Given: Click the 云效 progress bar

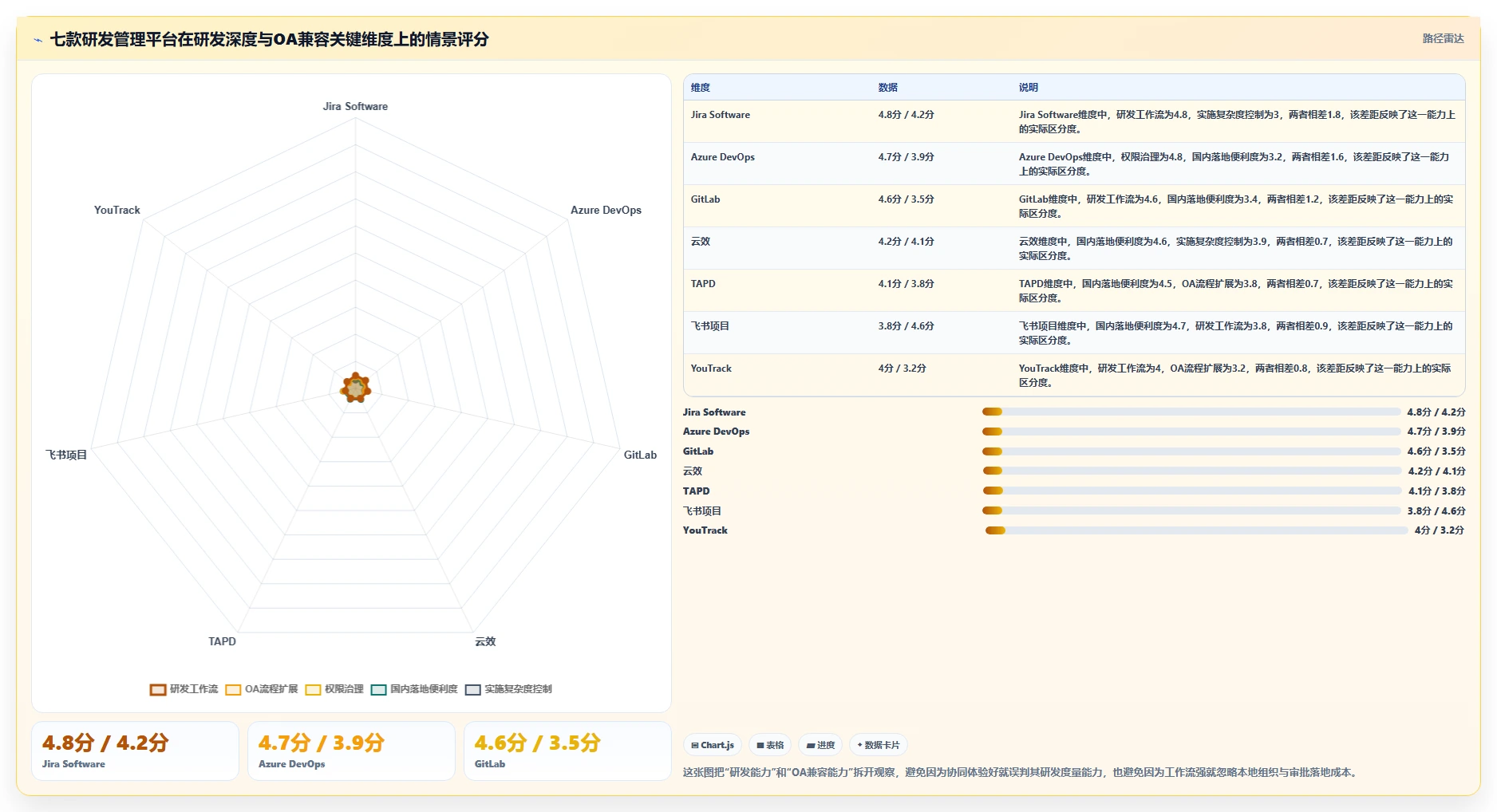Looking at the screenshot, I should 1191,471.
